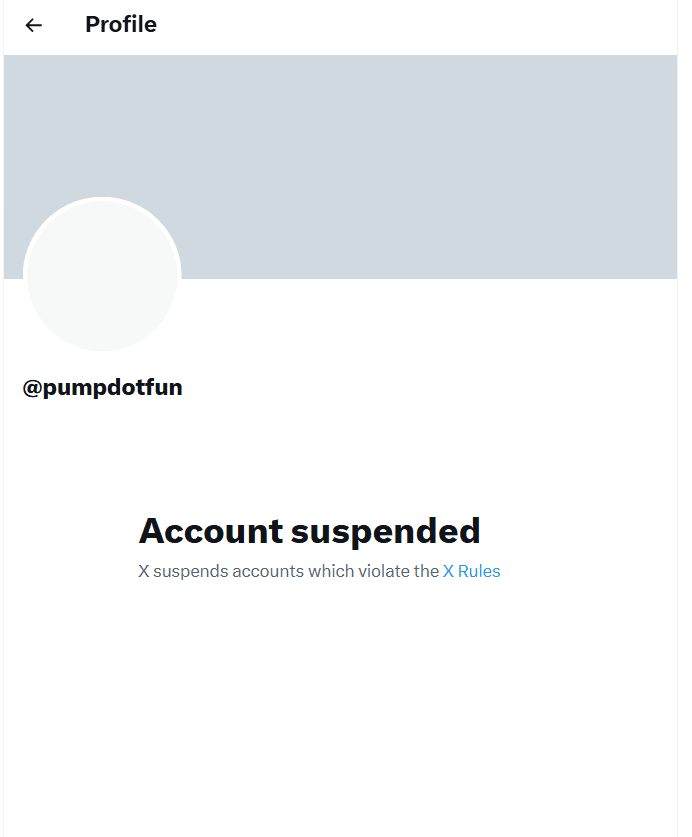Click the Account suspended heading
Viewport: 692px width, 837px height.
pyautogui.click(x=309, y=531)
